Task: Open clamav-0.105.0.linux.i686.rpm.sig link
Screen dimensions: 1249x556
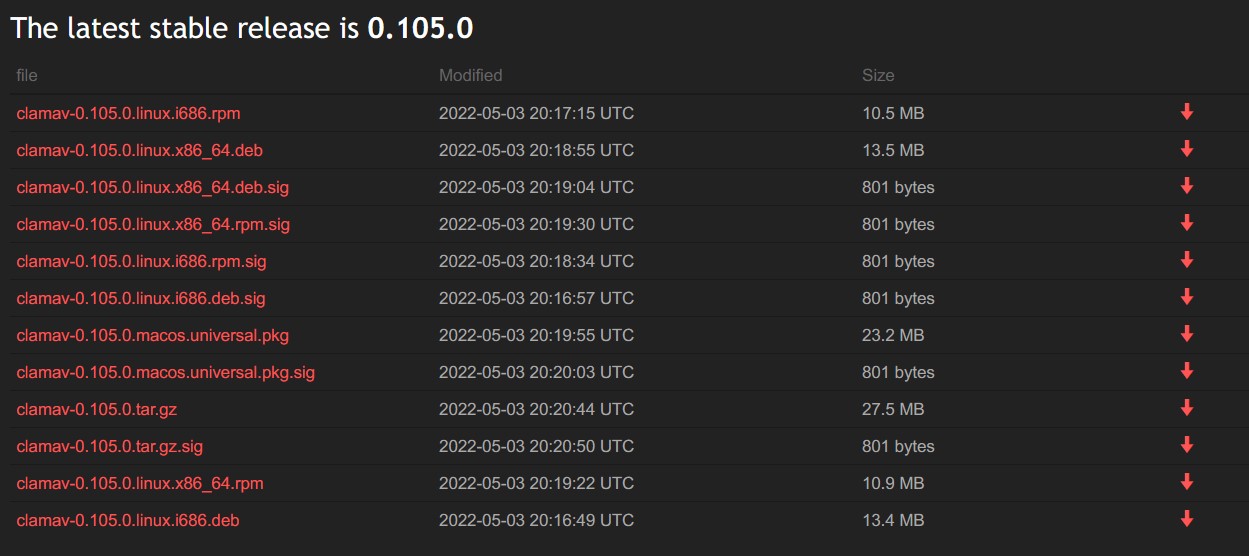Action: [141, 261]
